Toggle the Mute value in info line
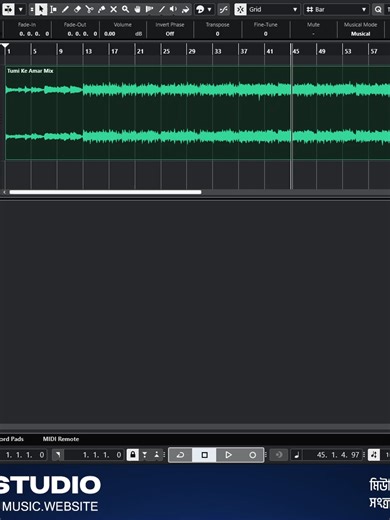390x520 pixels. [313, 34]
